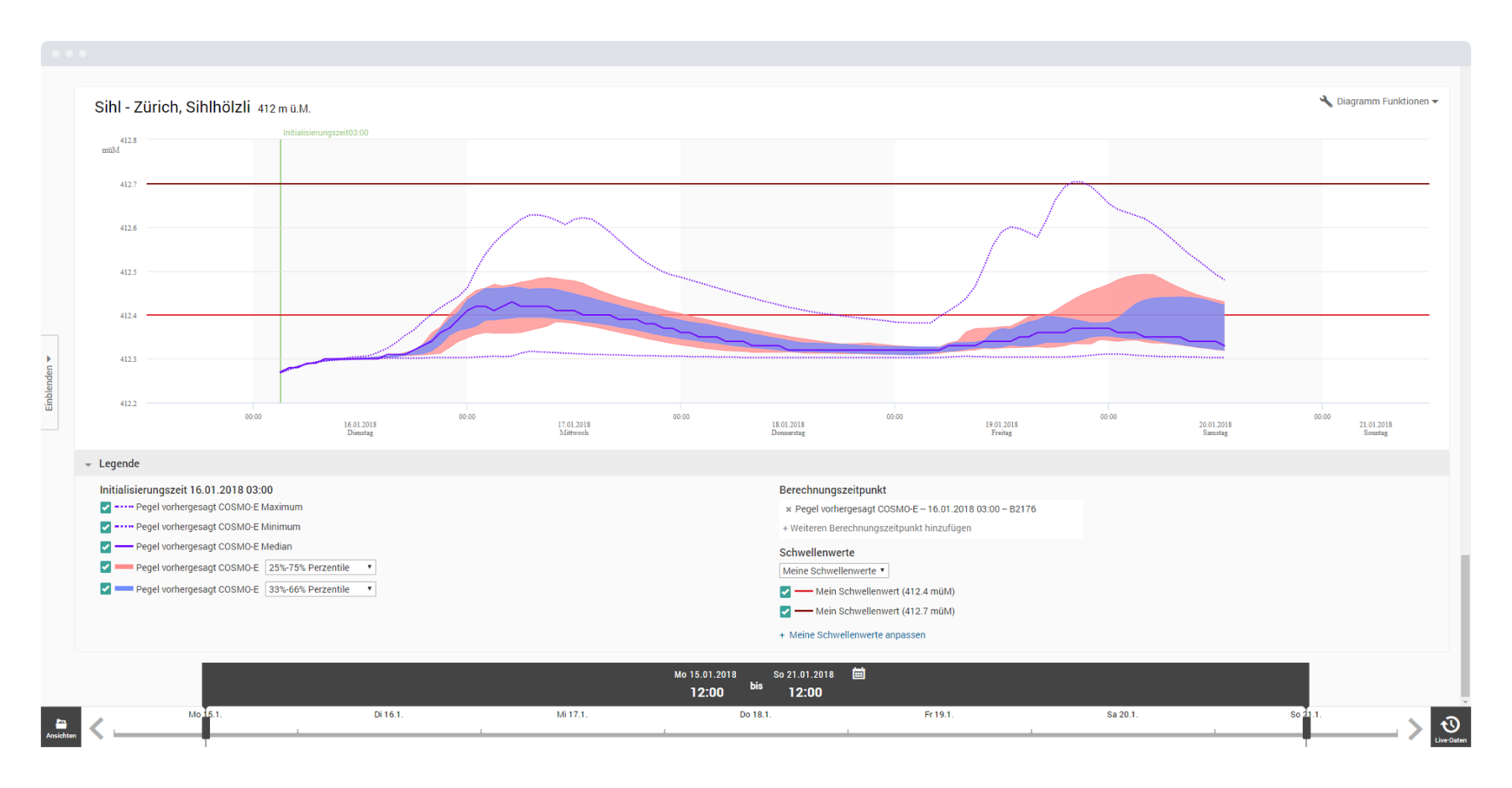Click the 19.01.2018 Freitag axis label

(x=1001, y=428)
